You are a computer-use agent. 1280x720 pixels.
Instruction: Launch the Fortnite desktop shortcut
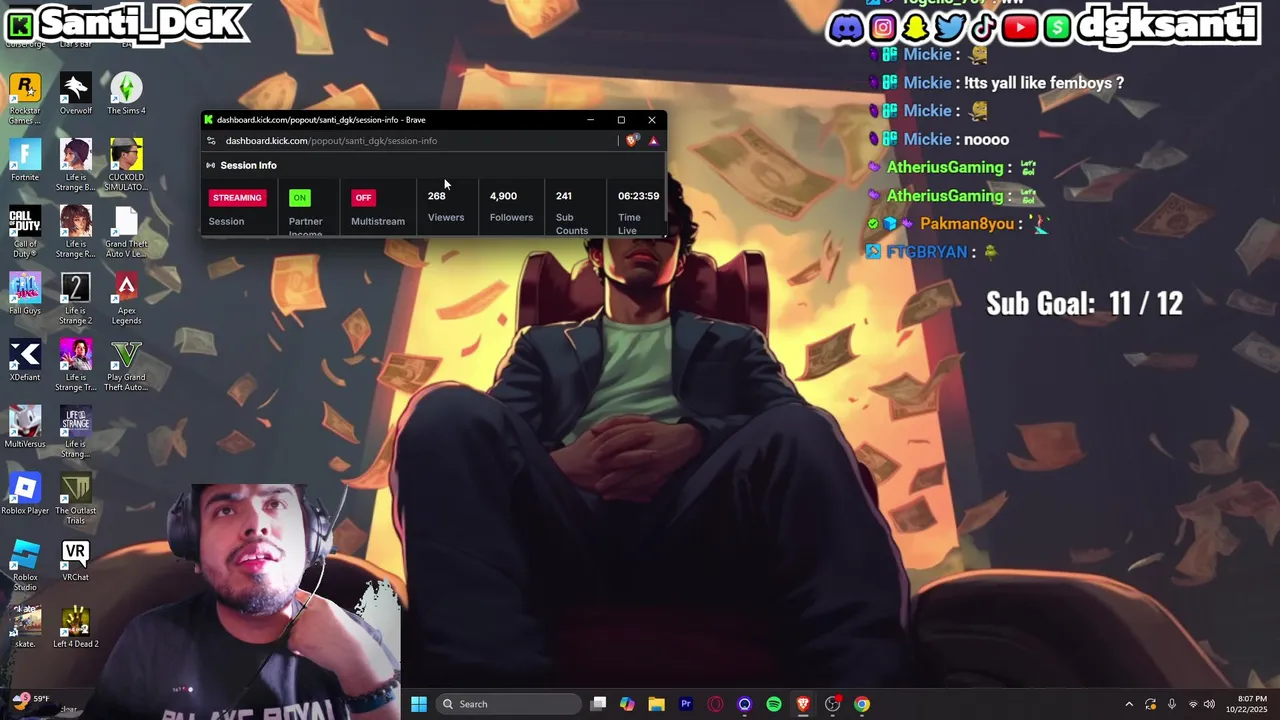tap(25, 162)
